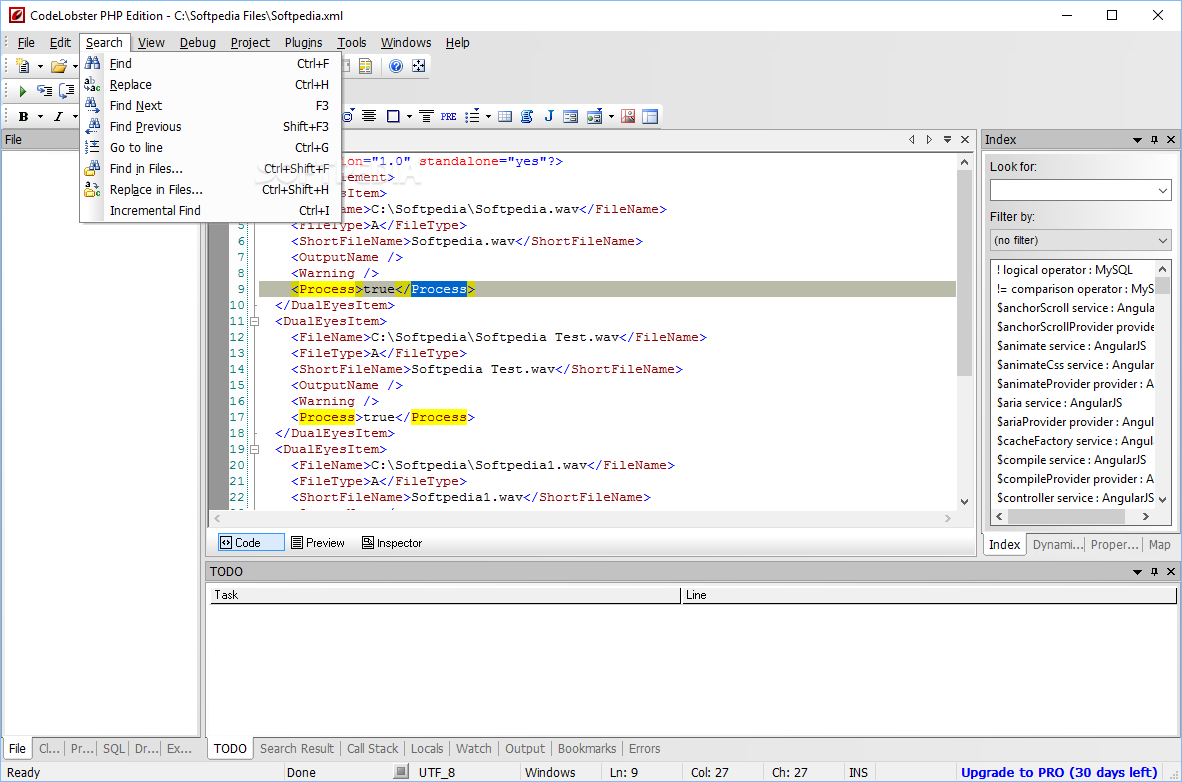Select "$compile service : AngularJS" in Index list
Viewport: 1182px width, 782px height.
[x=1071, y=460]
